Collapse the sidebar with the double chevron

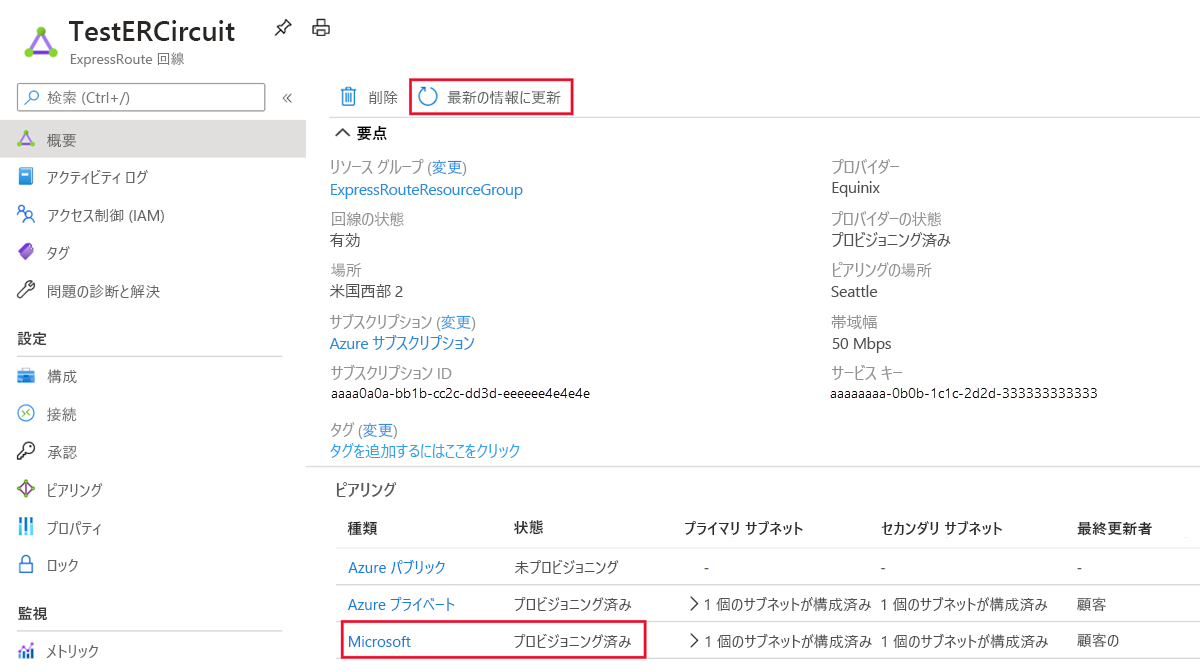click(287, 98)
